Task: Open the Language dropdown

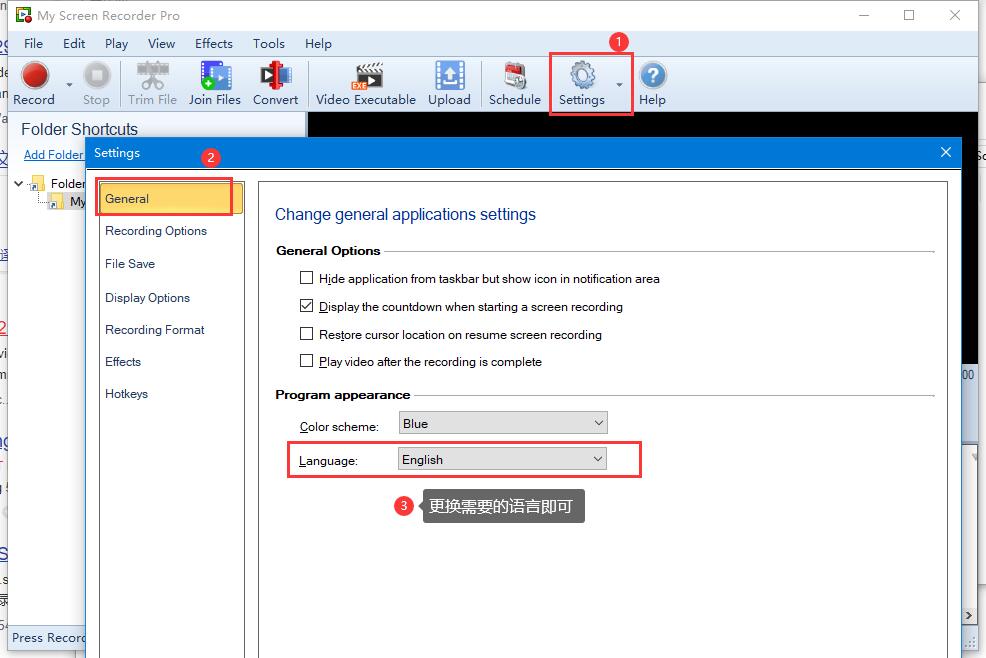Action: [x=503, y=459]
